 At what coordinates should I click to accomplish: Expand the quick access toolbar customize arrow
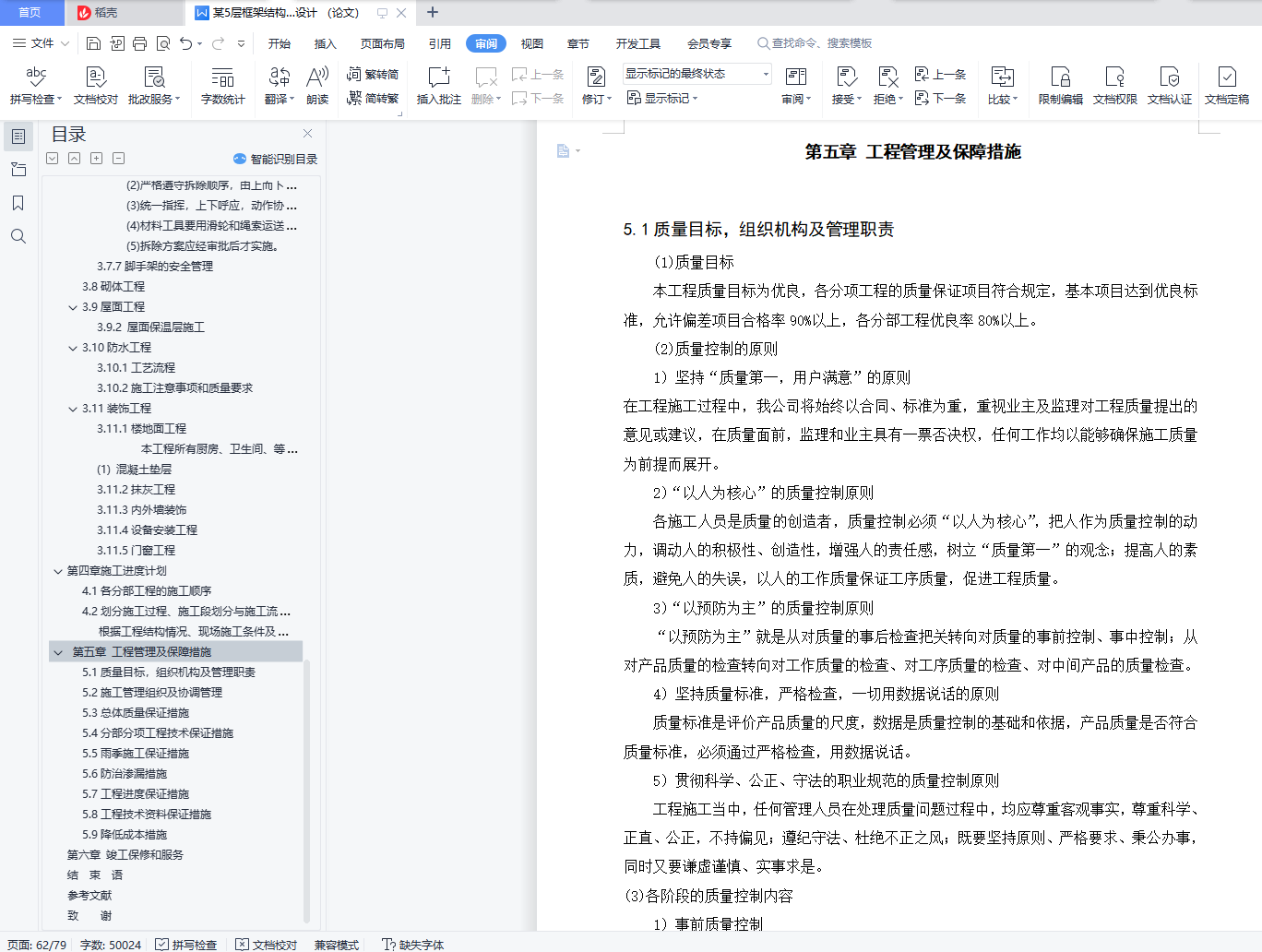click(242, 43)
